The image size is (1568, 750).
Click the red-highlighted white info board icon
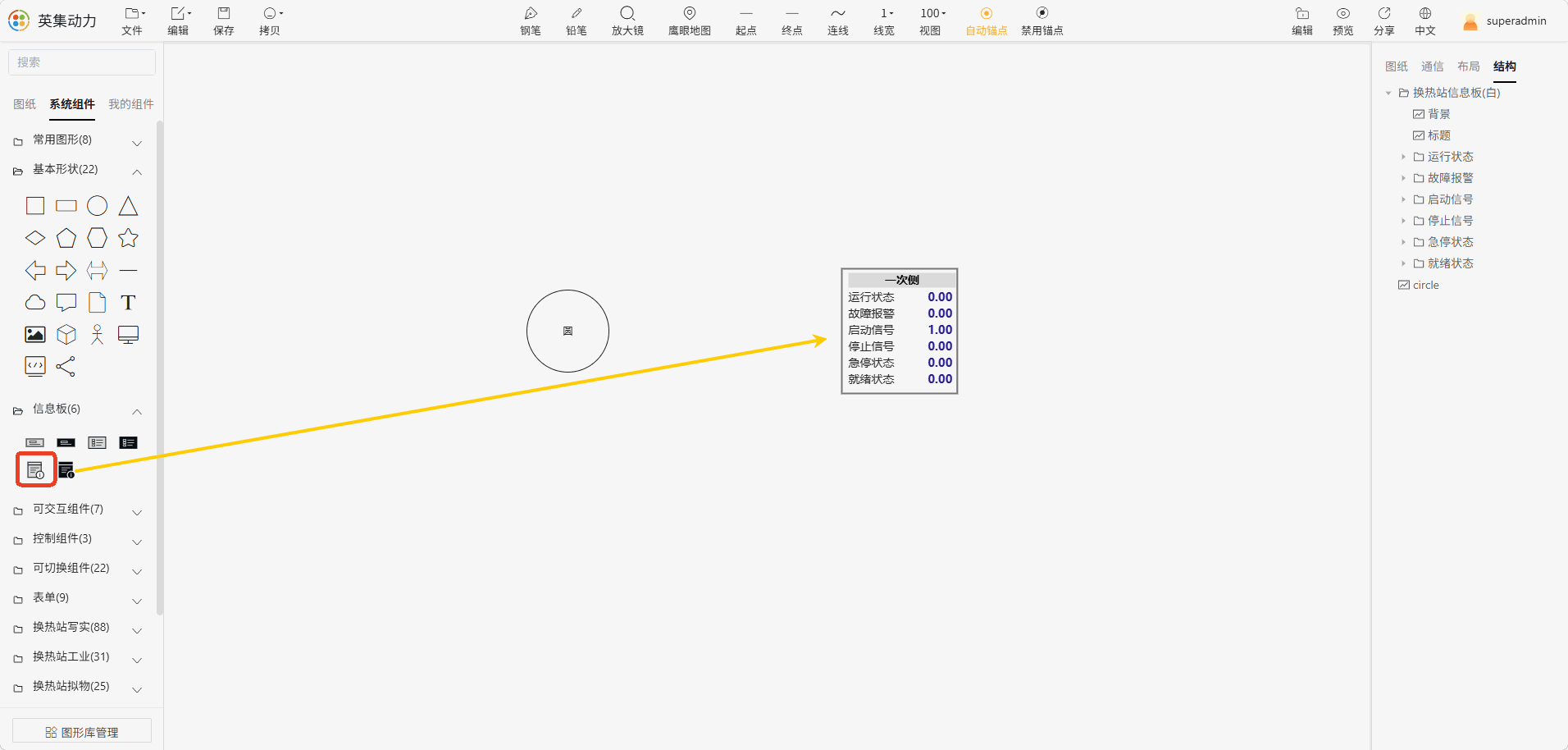click(x=35, y=470)
